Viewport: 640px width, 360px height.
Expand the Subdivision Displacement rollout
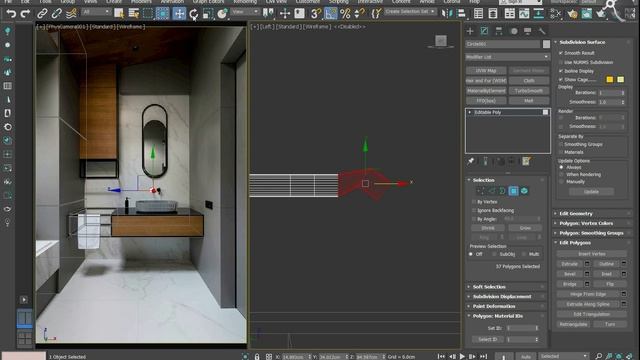pos(502,297)
